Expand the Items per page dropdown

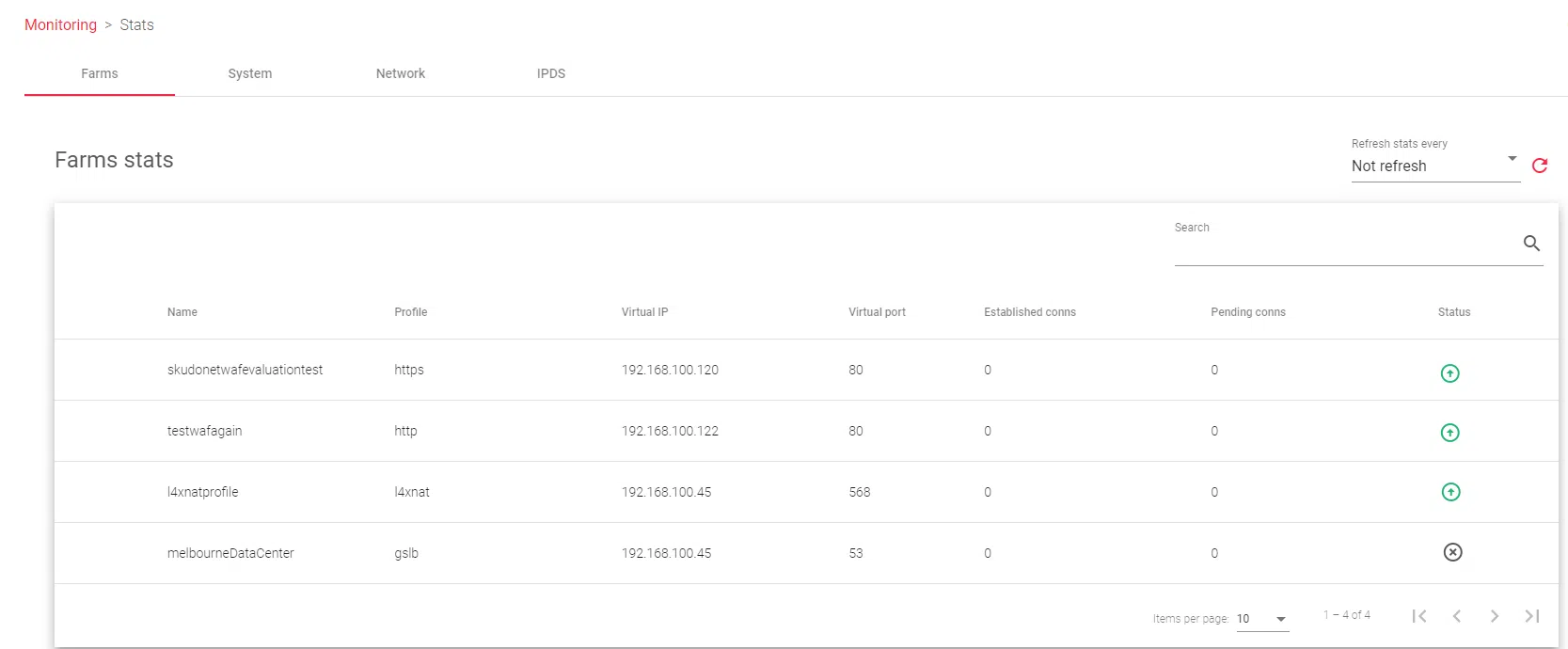click(x=1262, y=619)
